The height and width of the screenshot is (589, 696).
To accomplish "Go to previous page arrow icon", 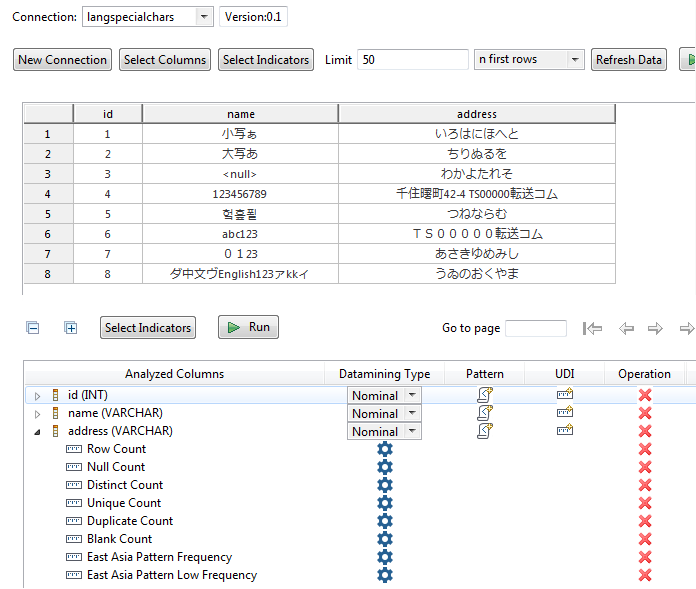I will (x=626, y=328).
